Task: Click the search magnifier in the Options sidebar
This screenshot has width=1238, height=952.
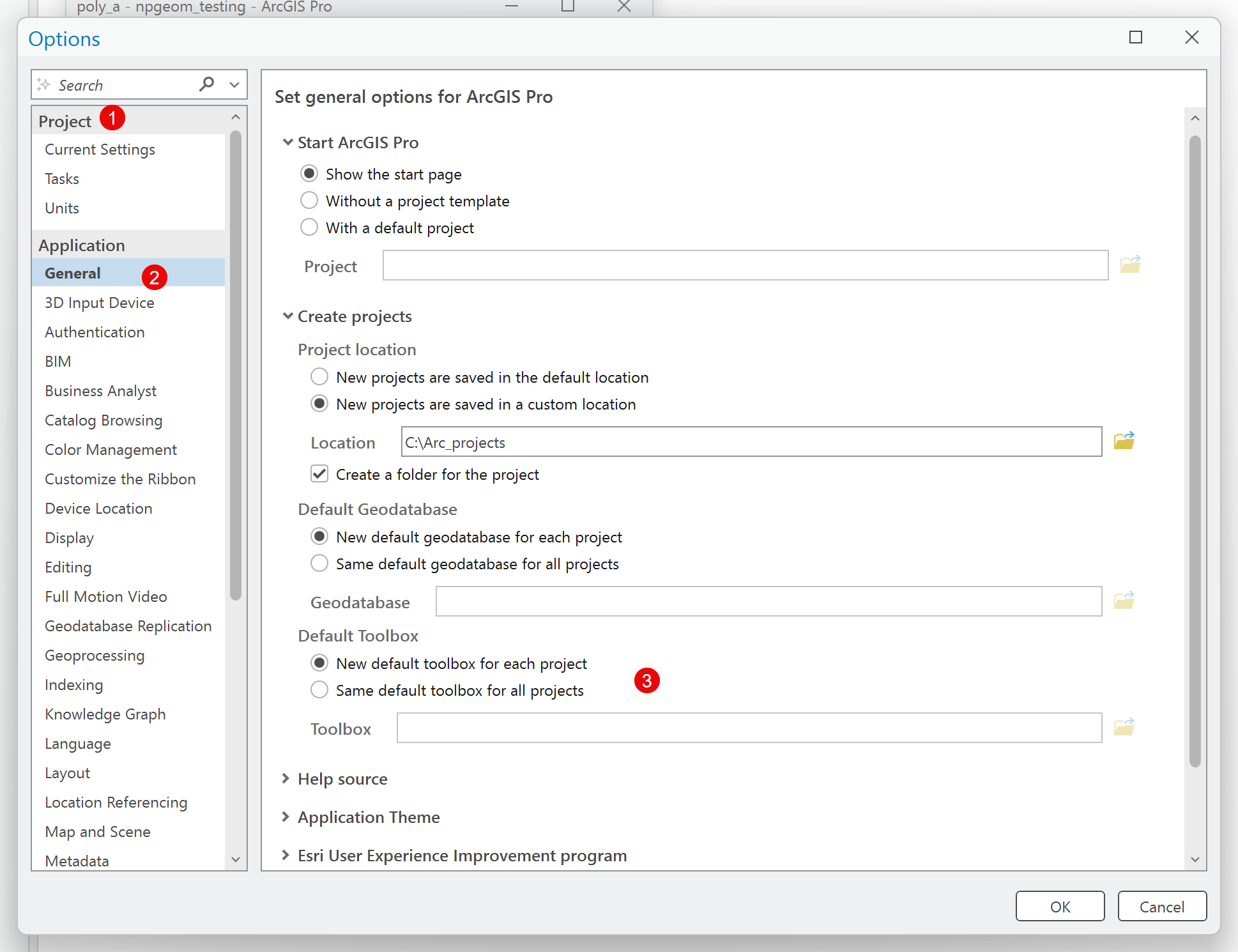Action: pyautogui.click(x=206, y=84)
